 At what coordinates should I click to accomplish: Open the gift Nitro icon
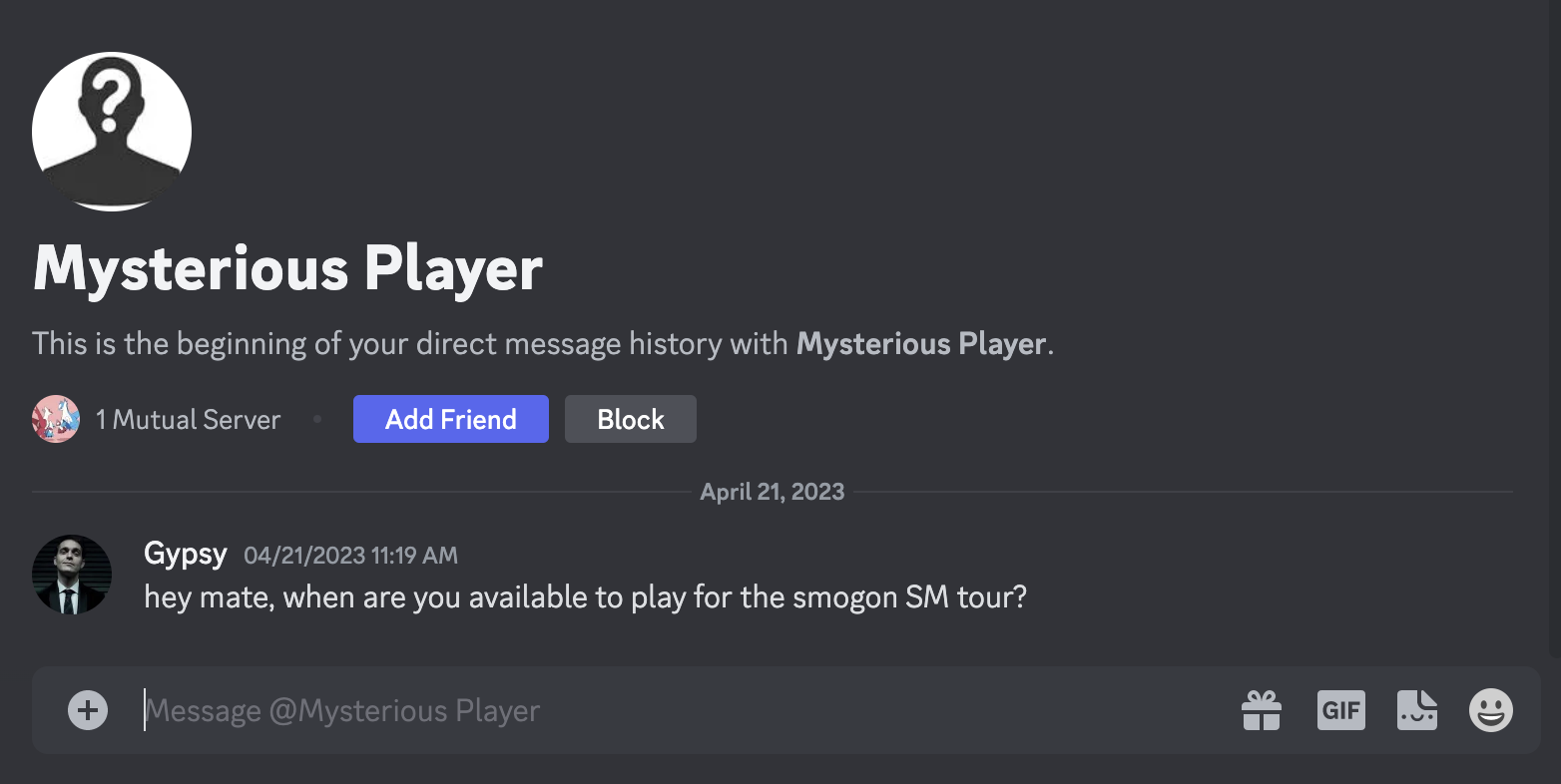point(1262,710)
